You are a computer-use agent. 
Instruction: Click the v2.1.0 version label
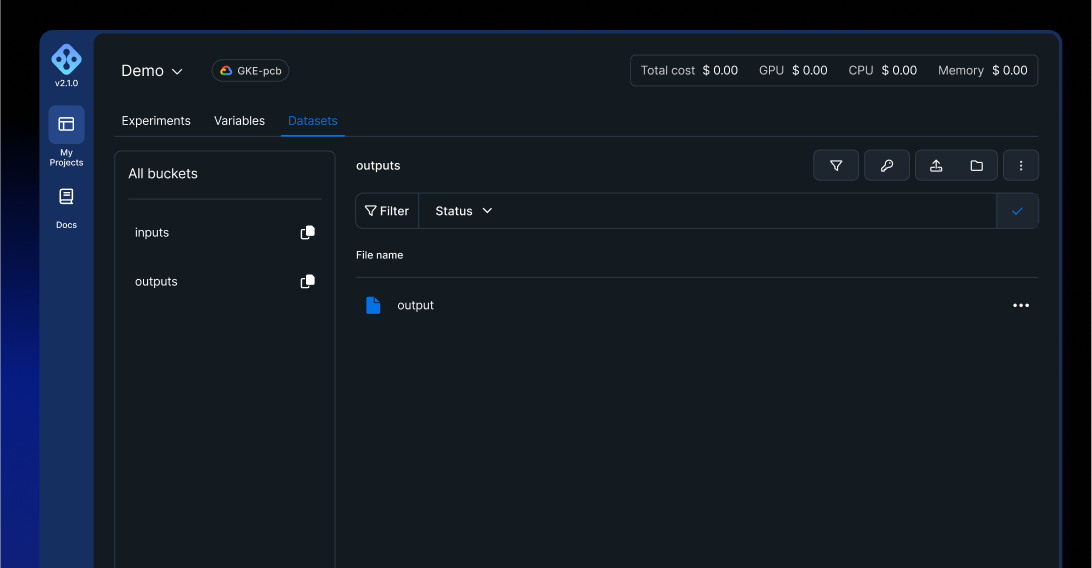click(66, 84)
